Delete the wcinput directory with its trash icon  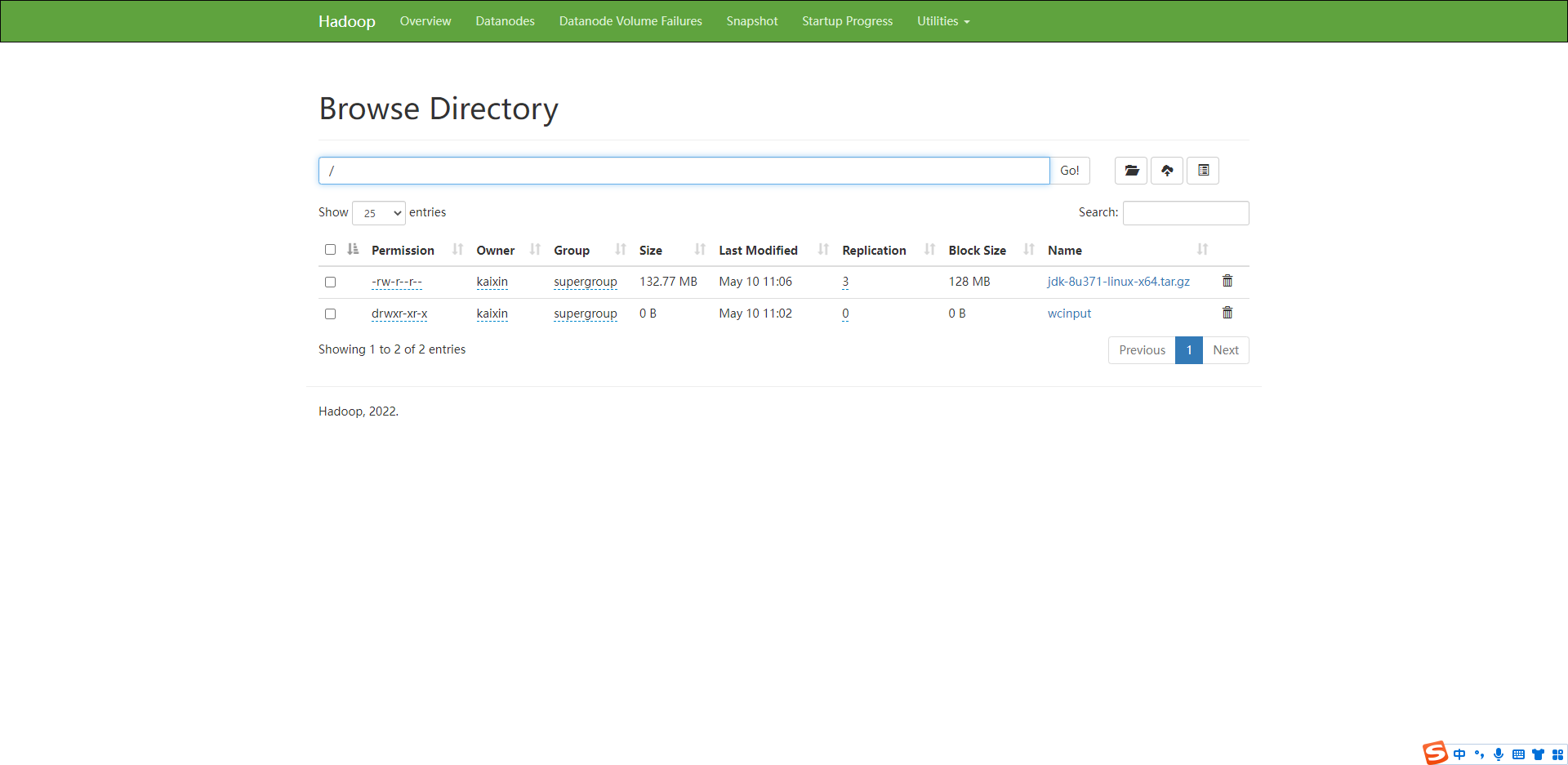(x=1227, y=313)
